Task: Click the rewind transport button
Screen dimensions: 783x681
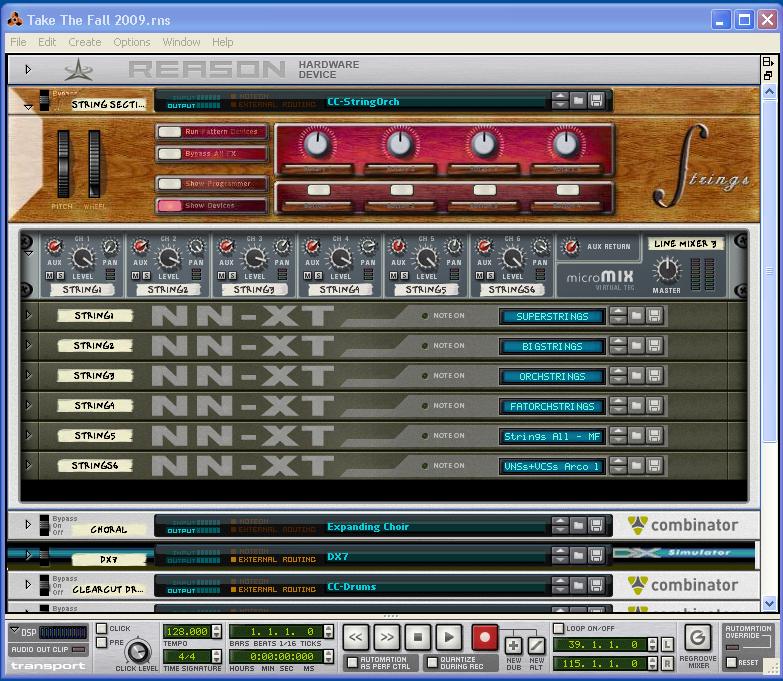Action: 356,637
